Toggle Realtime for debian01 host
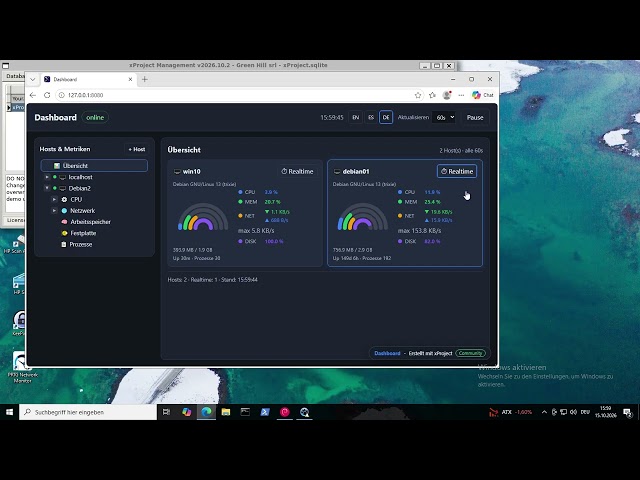The width and height of the screenshot is (640, 480). (457, 171)
